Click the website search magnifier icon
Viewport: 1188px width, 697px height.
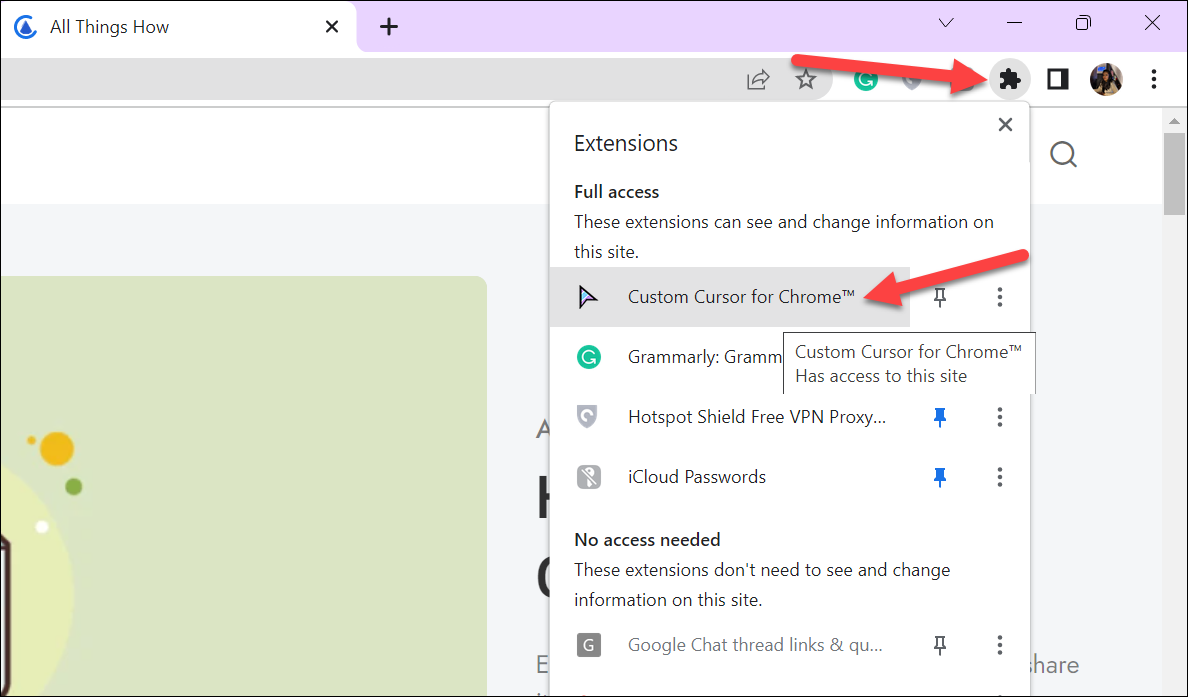pyautogui.click(x=1063, y=155)
